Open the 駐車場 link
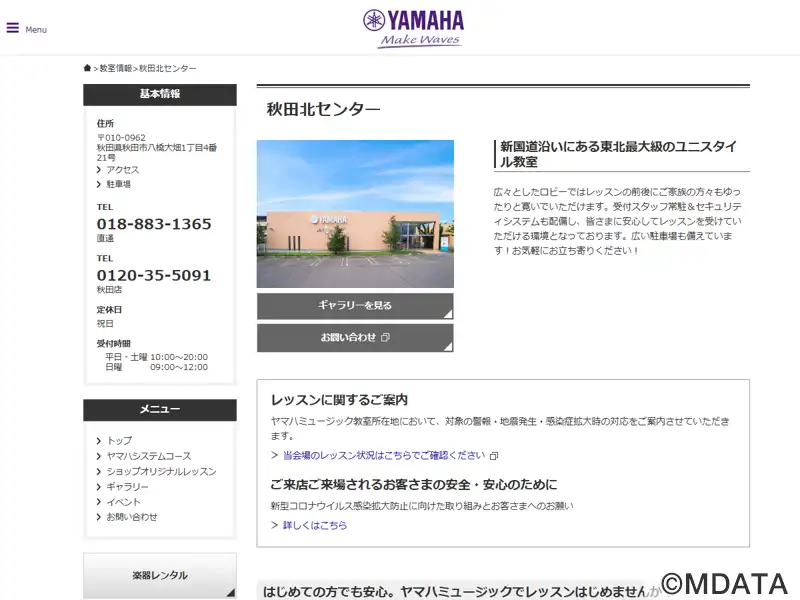800x600 pixels. 118,184
